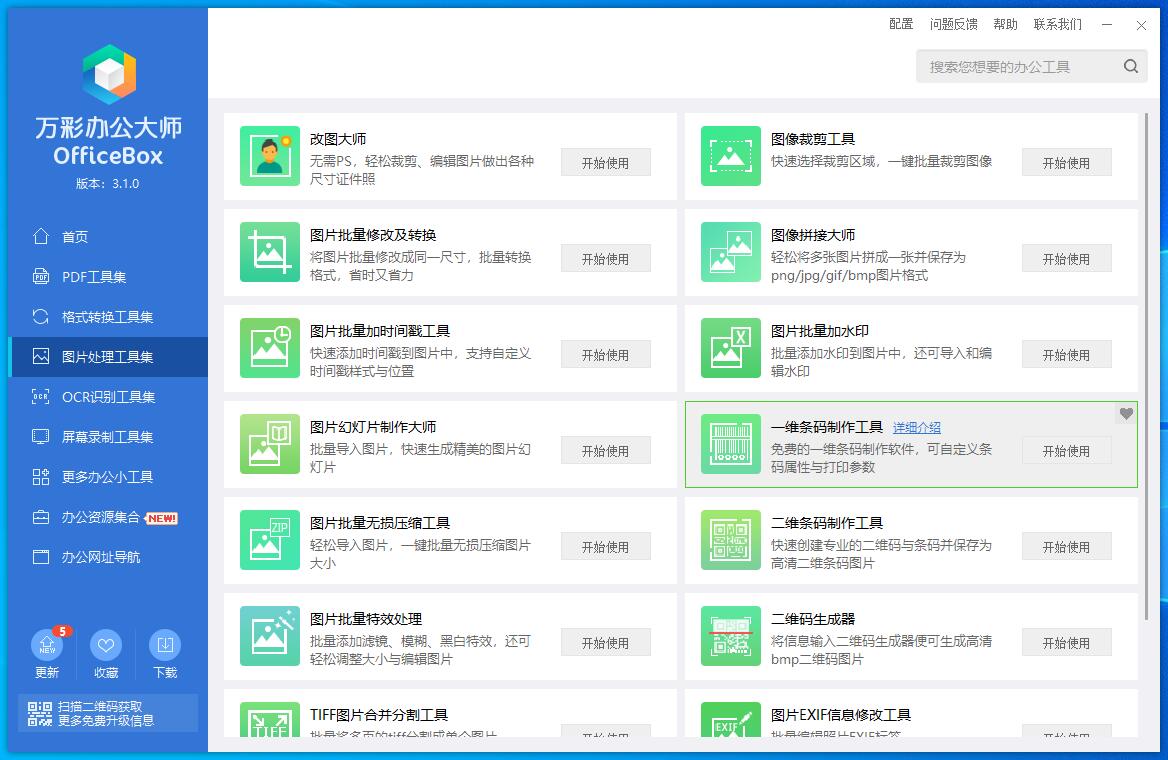
Task: Click the 改图大师 tool icon
Action: [x=270, y=156]
